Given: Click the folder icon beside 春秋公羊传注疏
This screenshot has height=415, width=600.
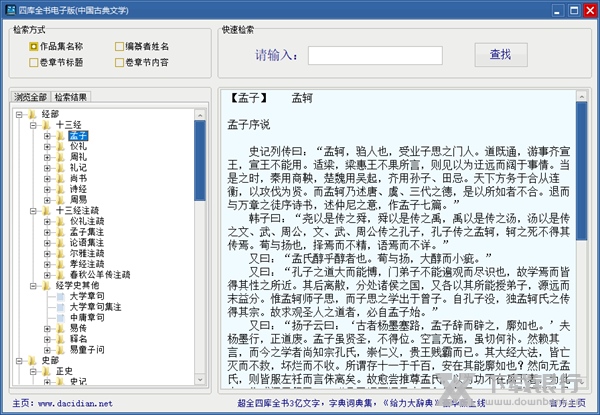Looking at the screenshot, I should tap(60, 275).
